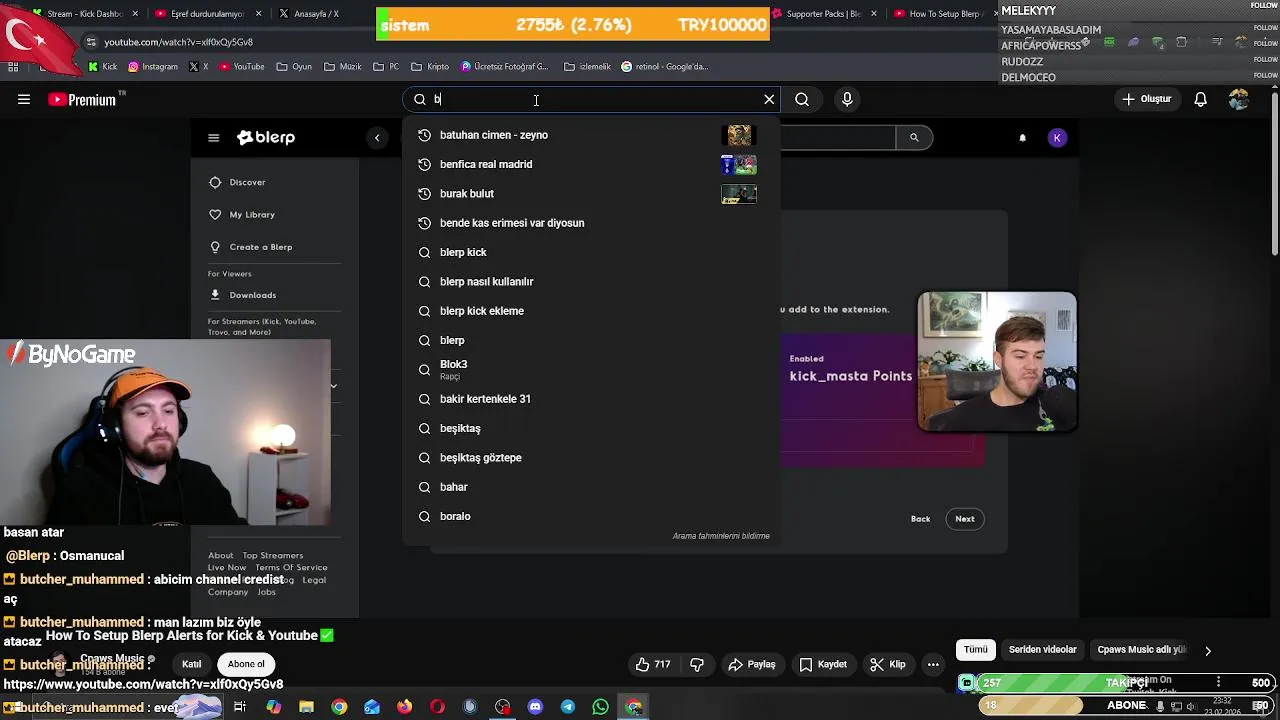
Task: Dislike the video with thumbs down
Action: click(x=697, y=664)
